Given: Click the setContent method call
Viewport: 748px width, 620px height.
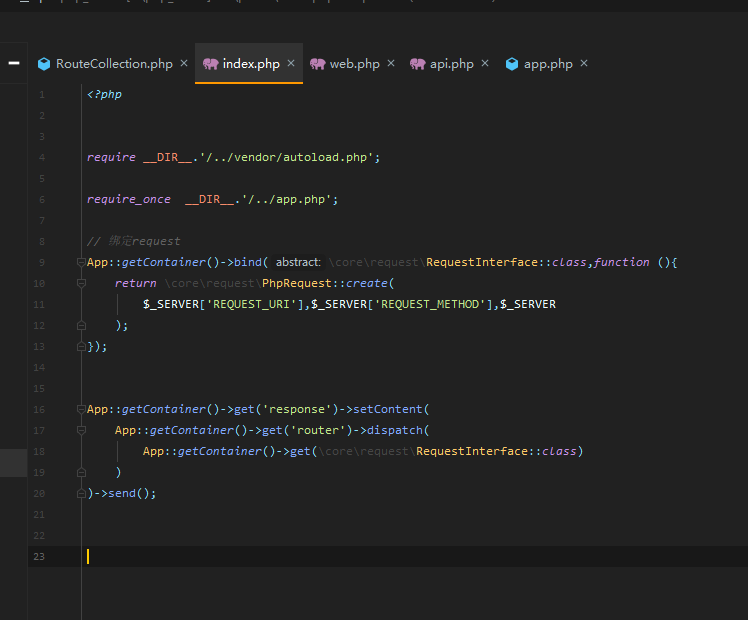Looking at the screenshot, I should 388,409.
